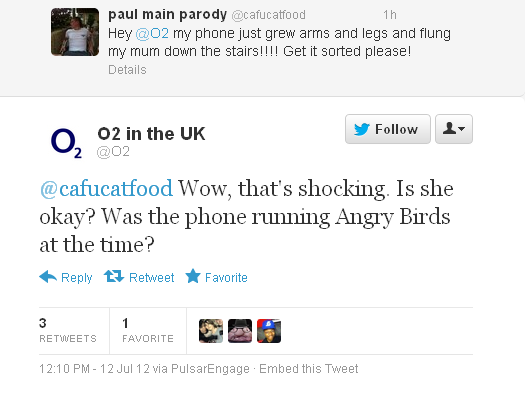Open the @cafucatfood mention in O2's reply
526x396 pixels.
coord(106,188)
